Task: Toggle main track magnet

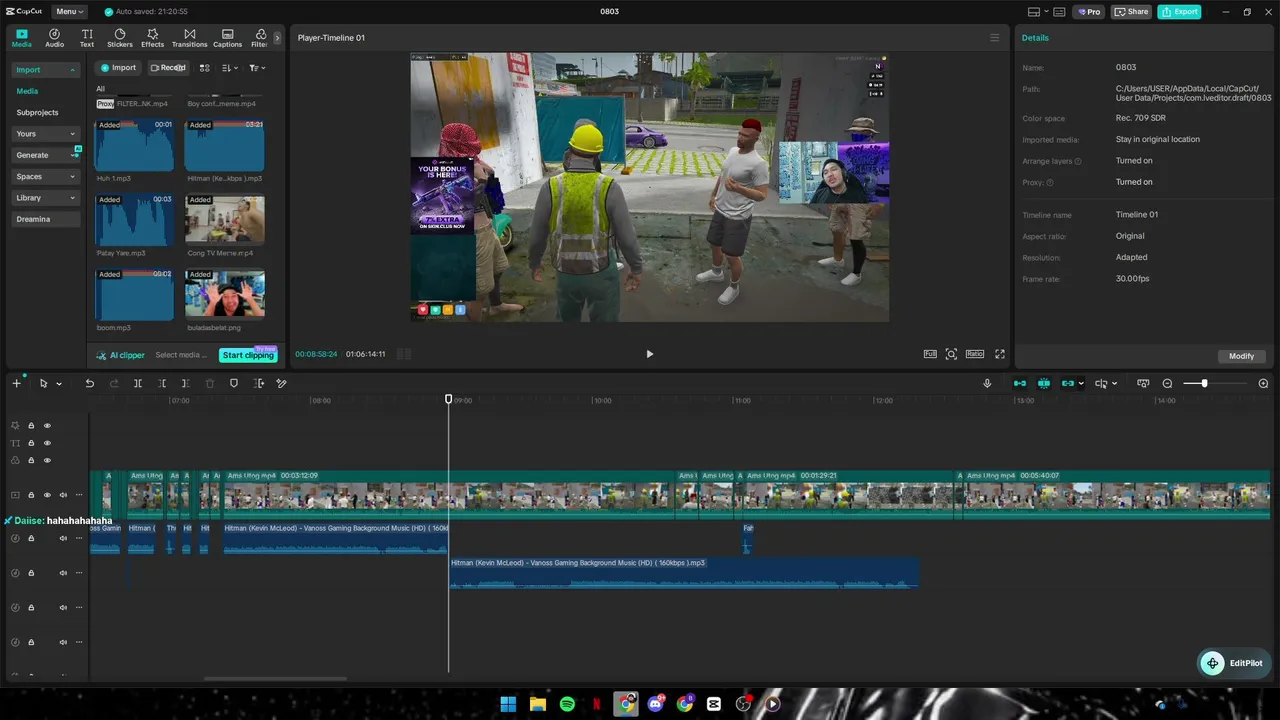Action: point(1020,384)
